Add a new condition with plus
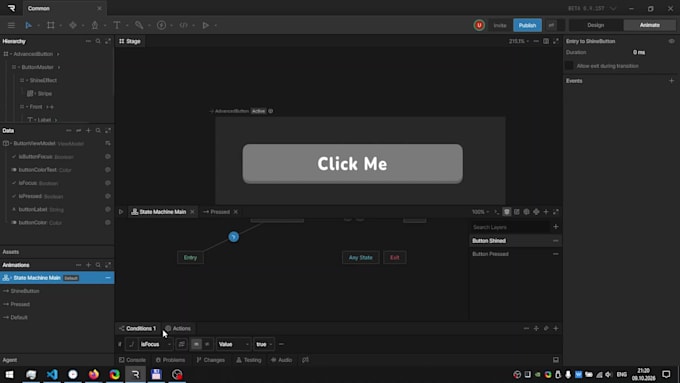This screenshot has width=680, height=383. [x=556, y=328]
